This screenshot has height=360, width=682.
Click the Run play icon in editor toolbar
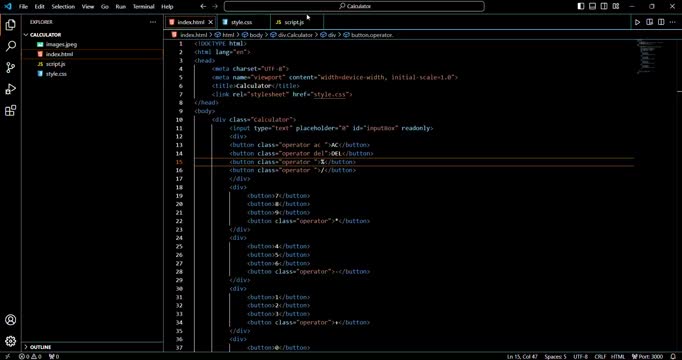[637, 22]
